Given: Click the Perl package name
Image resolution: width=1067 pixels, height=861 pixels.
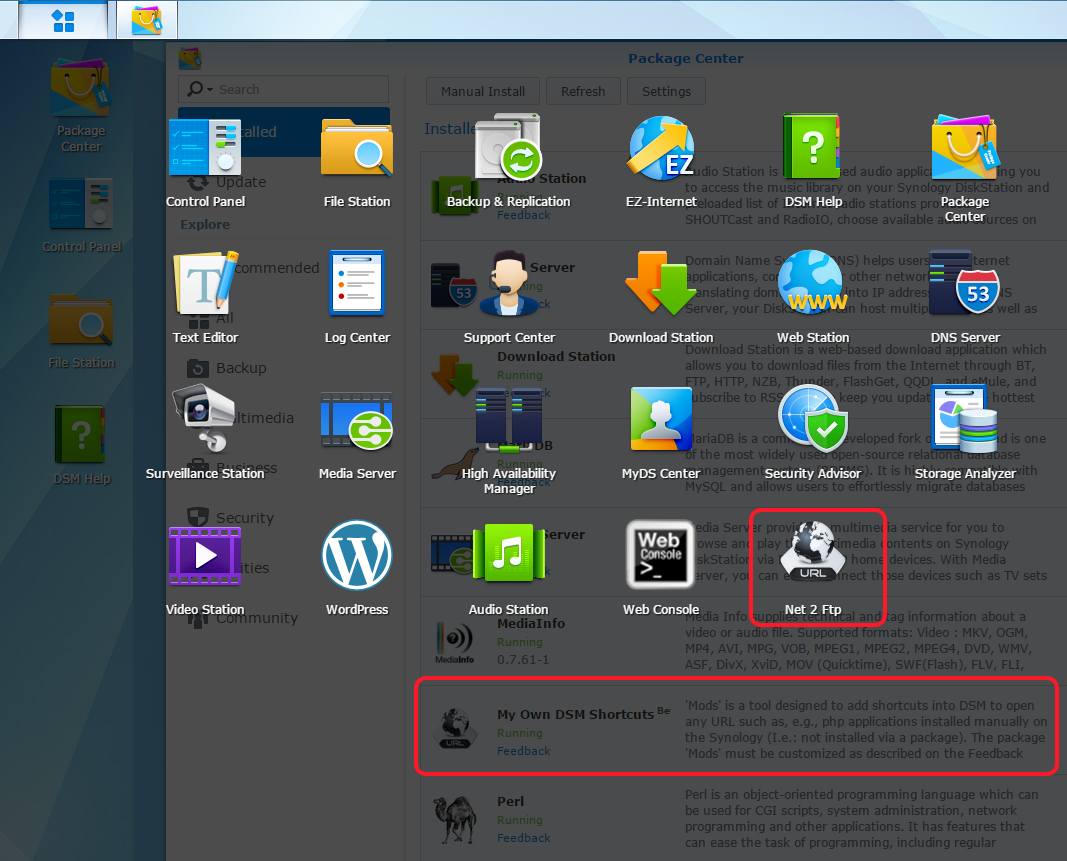Looking at the screenshot, I should [510, 802].
